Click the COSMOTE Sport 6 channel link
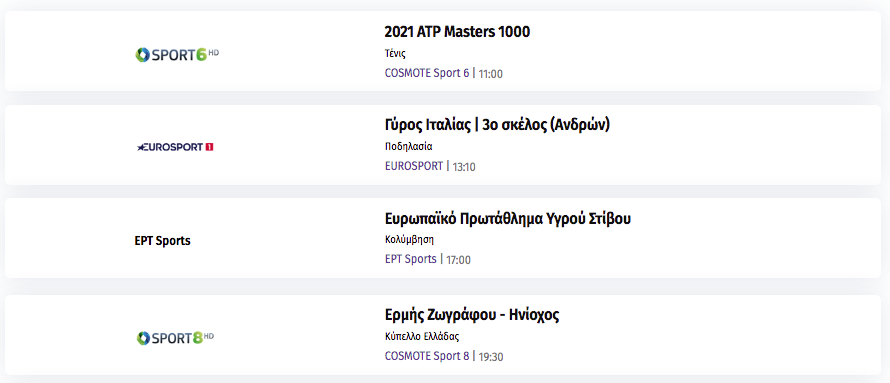Image resolution: width=890 pixels, height=383 pixels. point(427,73)
